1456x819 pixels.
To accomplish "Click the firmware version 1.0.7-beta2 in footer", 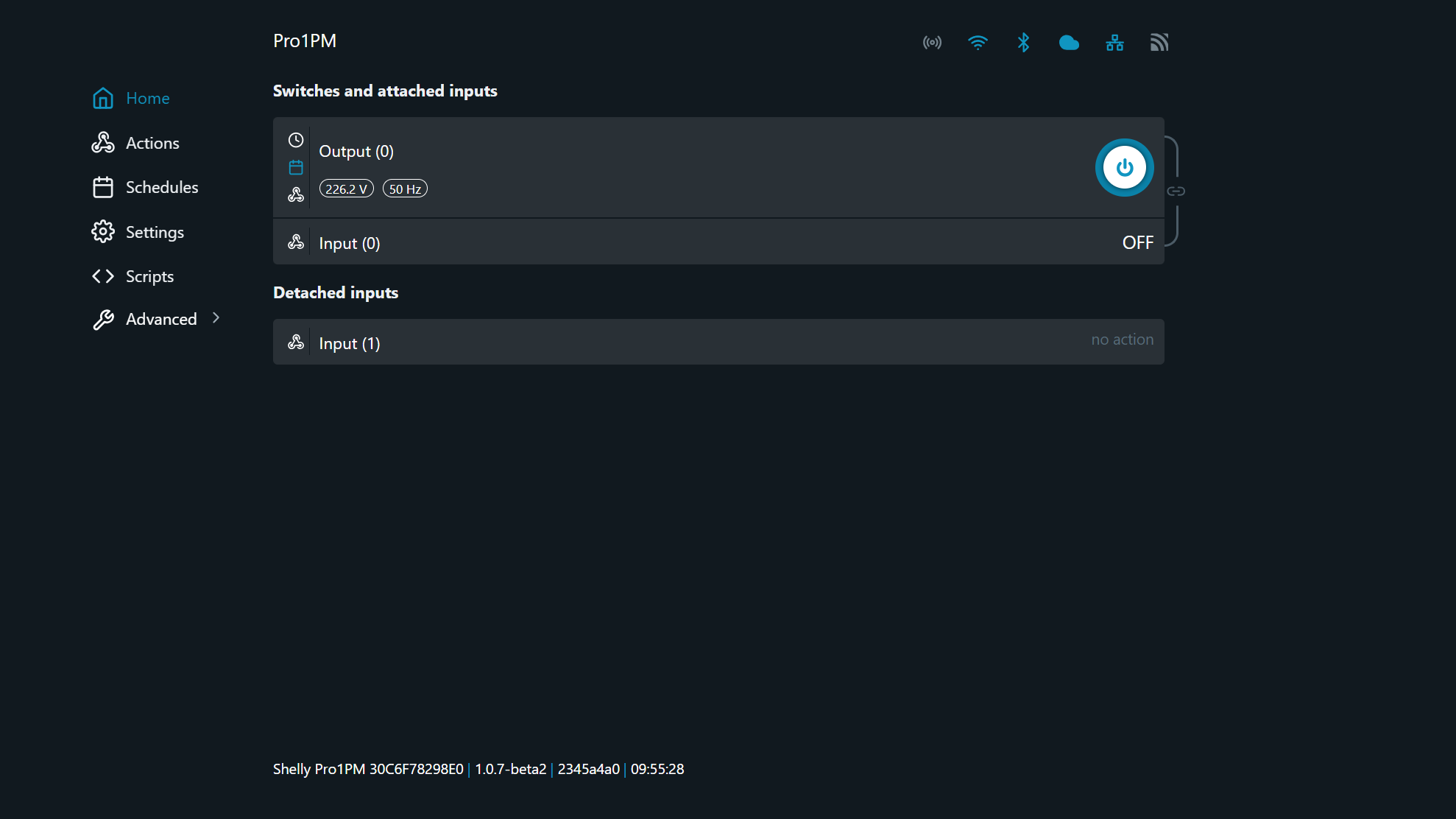I will click(x=511, y=769).
